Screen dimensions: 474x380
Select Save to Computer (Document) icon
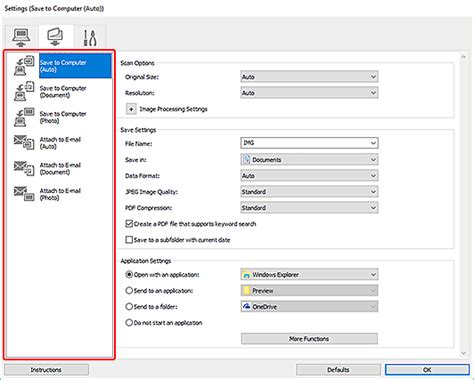(x=24, y=91)
